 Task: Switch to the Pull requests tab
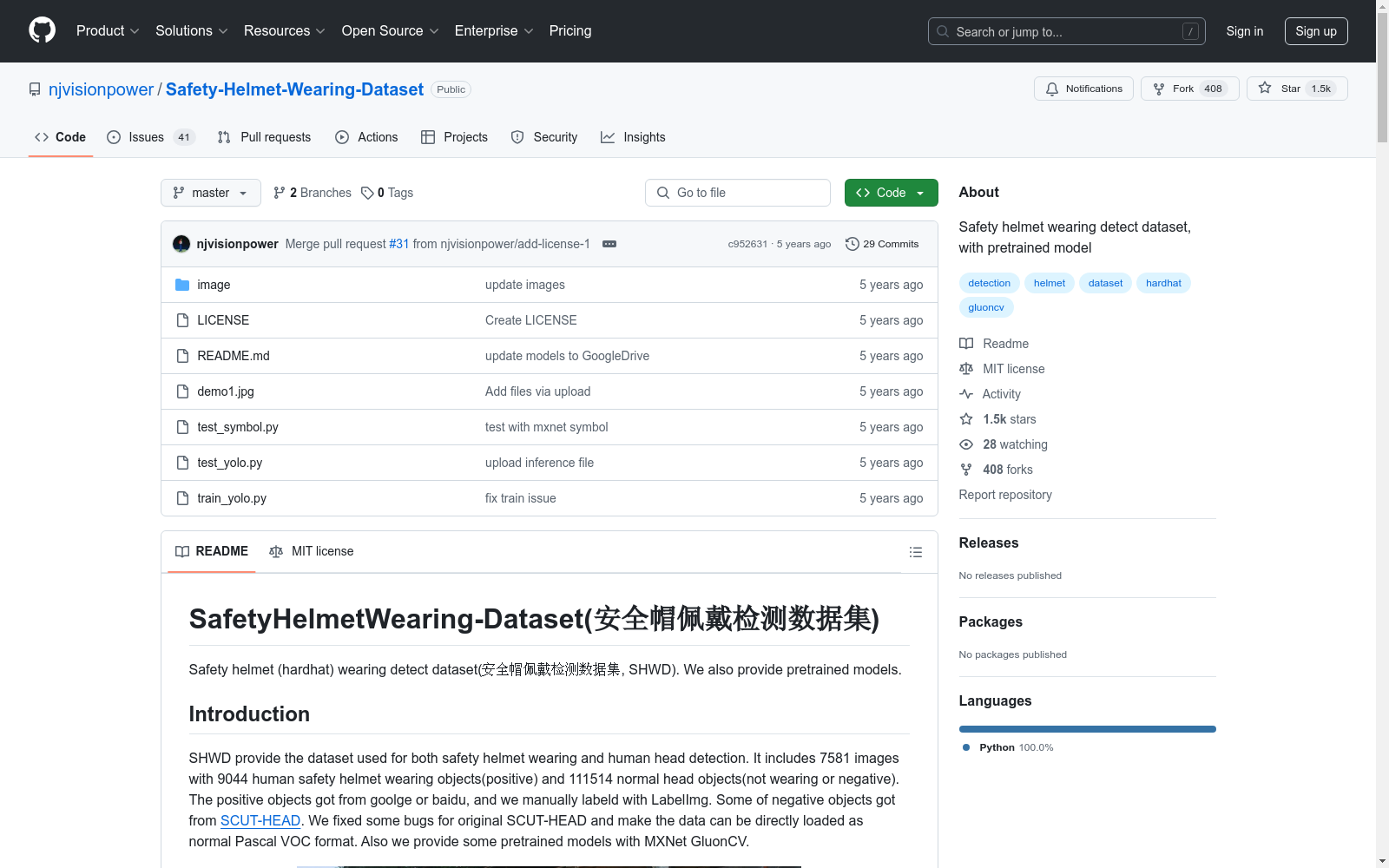(x=264, y=137)
